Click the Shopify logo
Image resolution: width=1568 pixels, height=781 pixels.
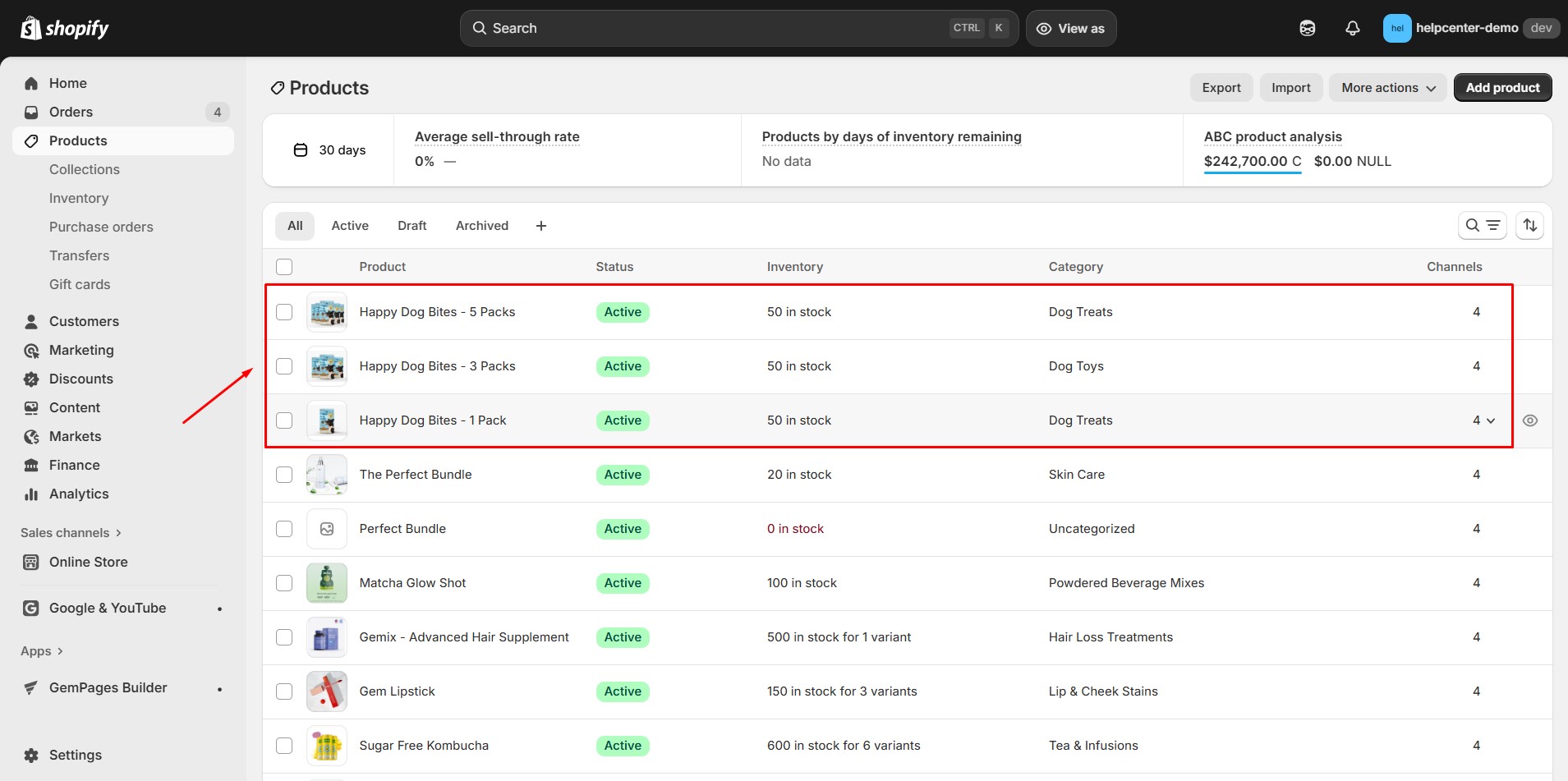click(65, 29)
